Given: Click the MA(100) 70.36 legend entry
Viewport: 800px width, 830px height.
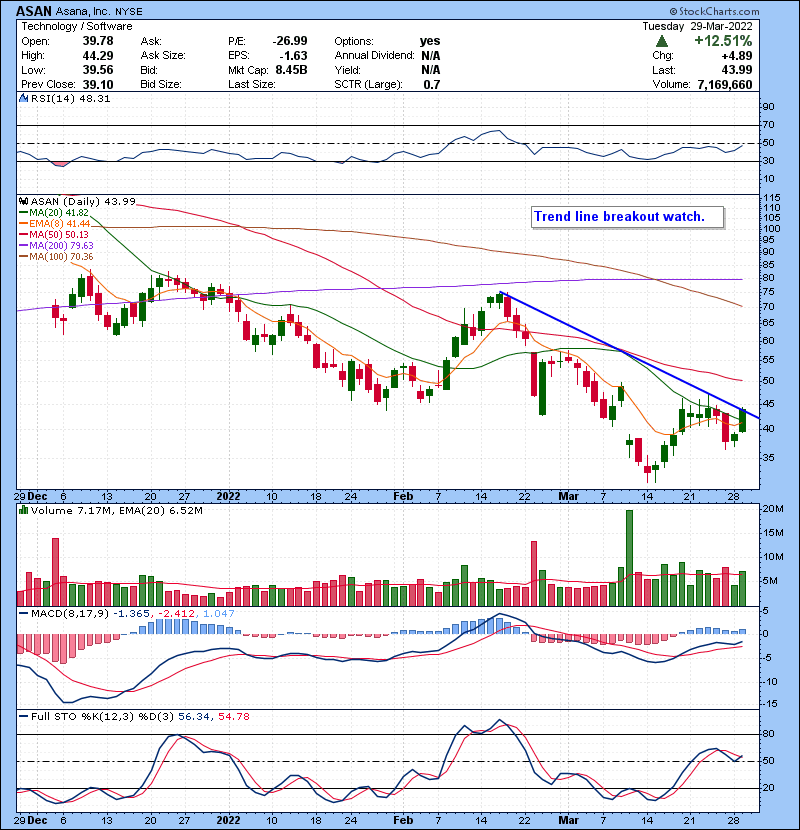Looking at the screenshot, I should pos(56,257).
